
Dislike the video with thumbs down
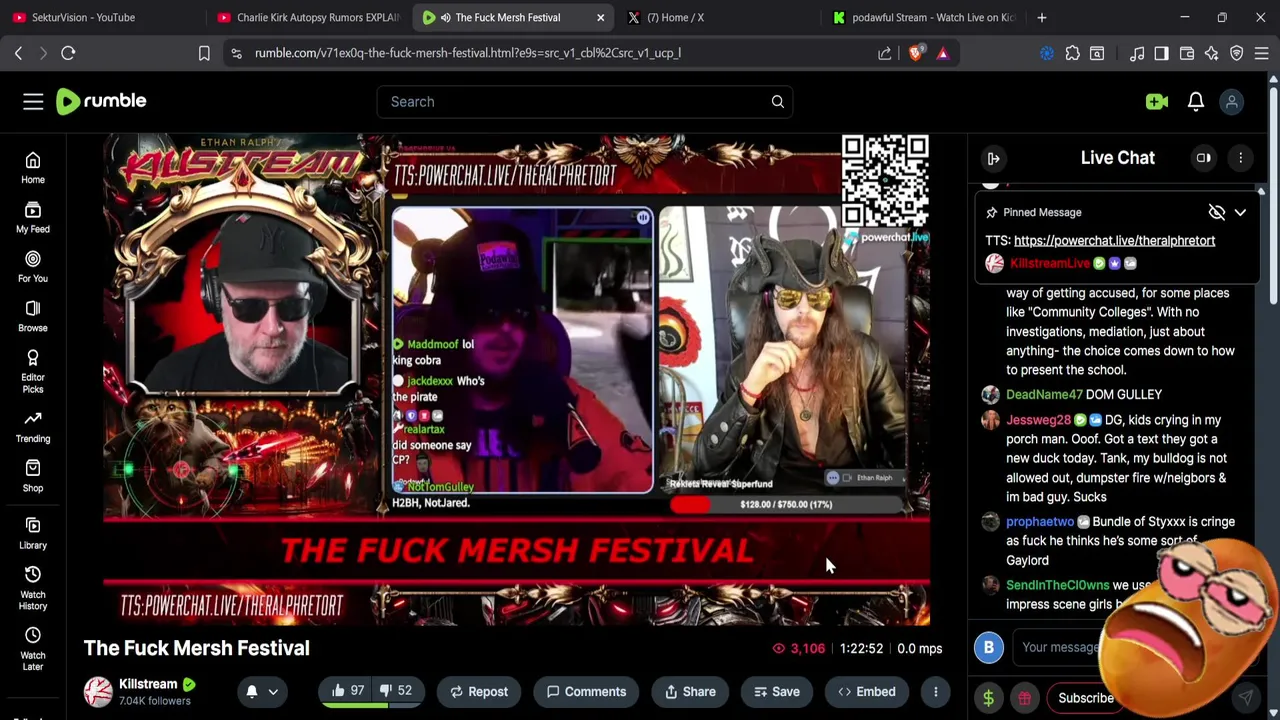(x=397, y=691)
